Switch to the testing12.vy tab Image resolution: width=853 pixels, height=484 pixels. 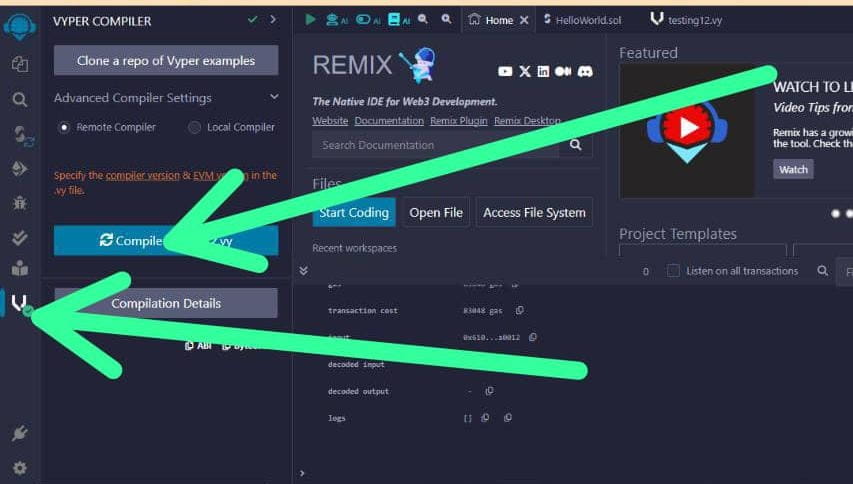693,20
